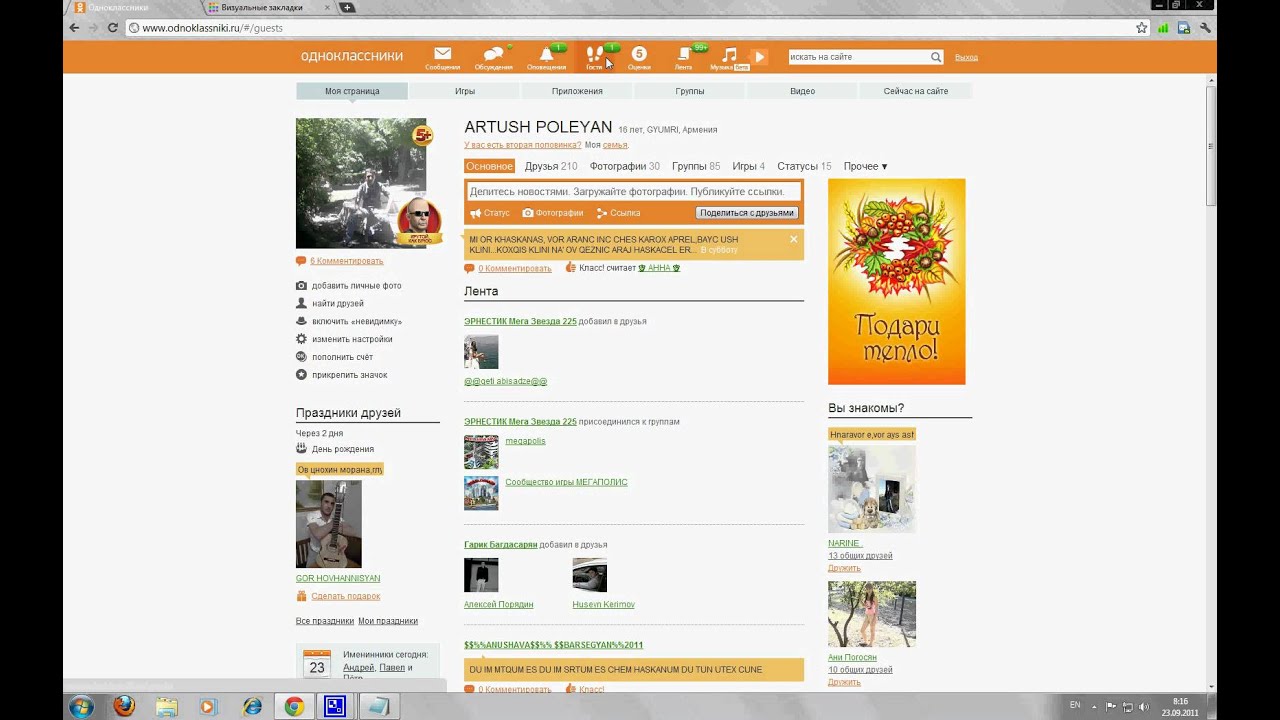The image size is (1280, 720).
Task: Click the music play button in header
Action: (760, 57)
